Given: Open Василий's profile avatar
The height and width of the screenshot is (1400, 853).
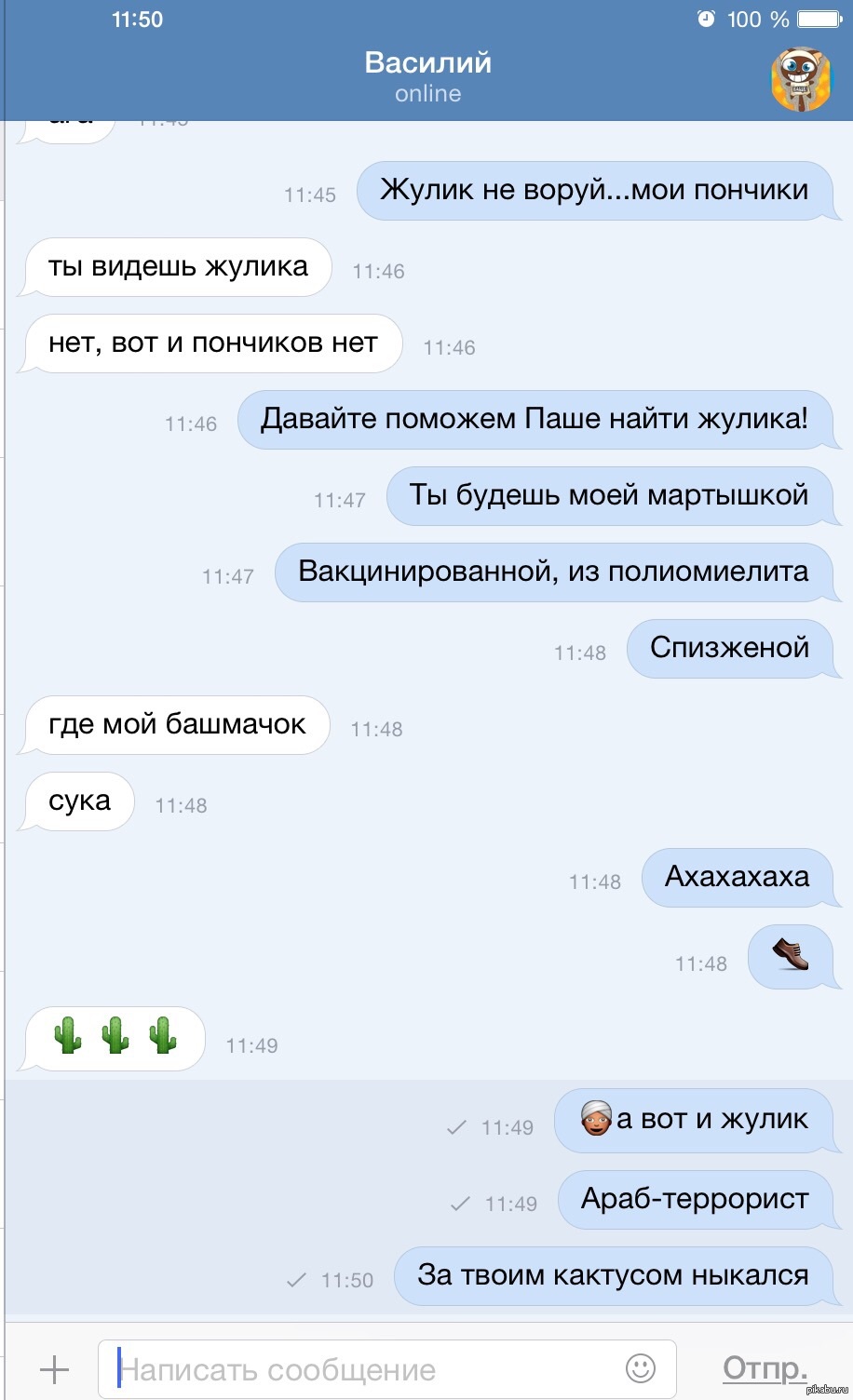Looking at the screenshot, I should [x=801, y=78].
